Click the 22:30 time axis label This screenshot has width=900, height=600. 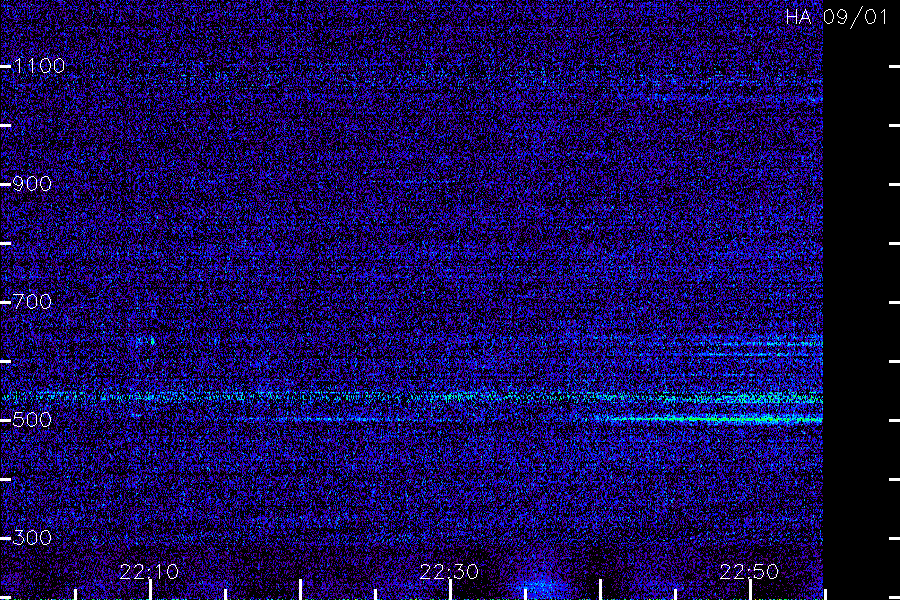449,572
